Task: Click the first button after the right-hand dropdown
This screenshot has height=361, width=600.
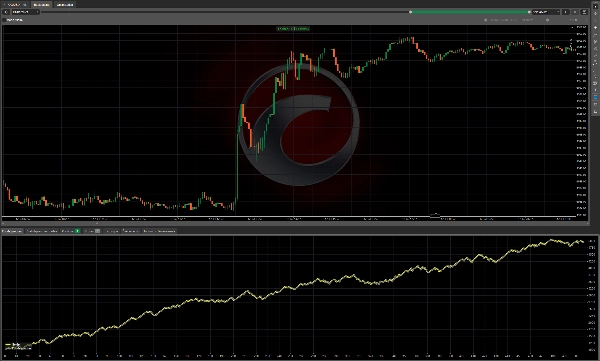Action: [x=566, y=12]
